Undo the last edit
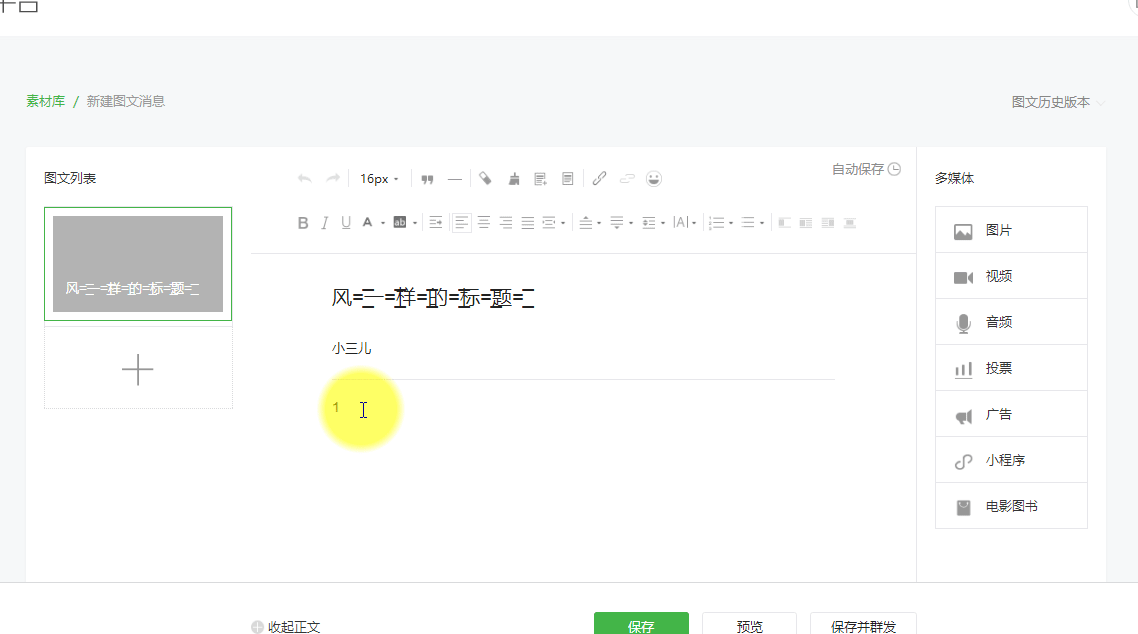The image size is (1138, 634). [305, 178]
